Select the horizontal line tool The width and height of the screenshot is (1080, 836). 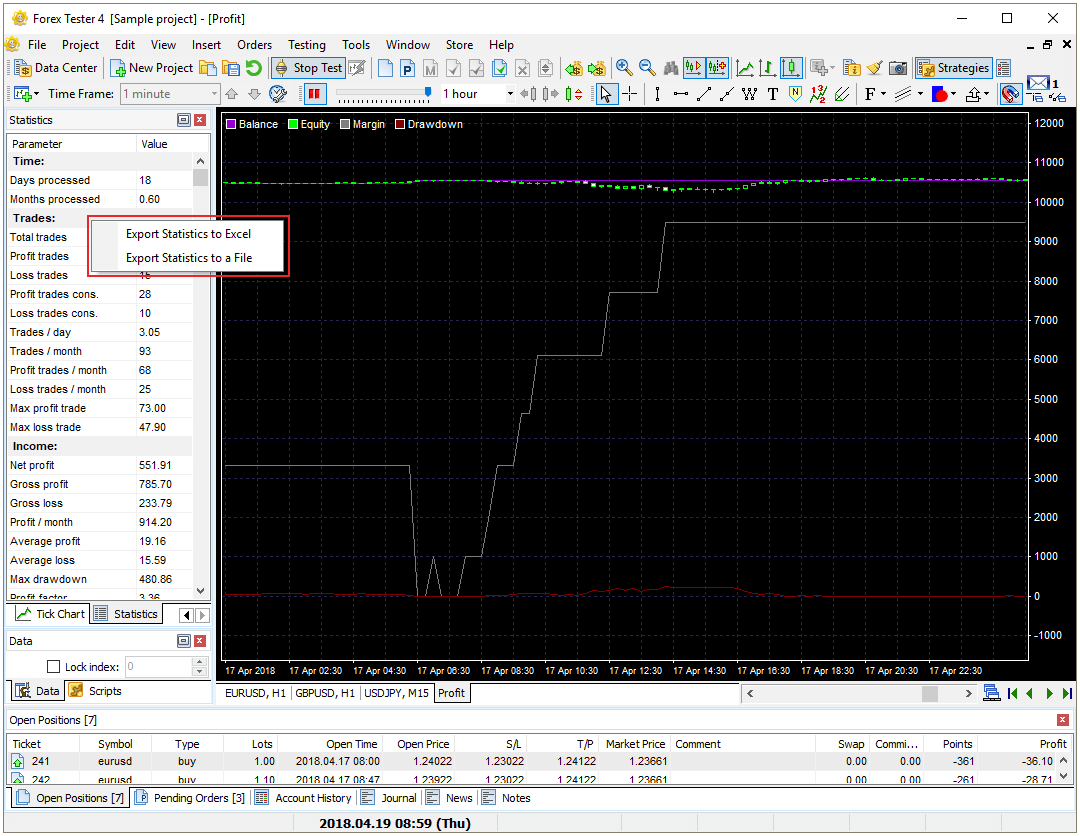[x=681, y=94]
